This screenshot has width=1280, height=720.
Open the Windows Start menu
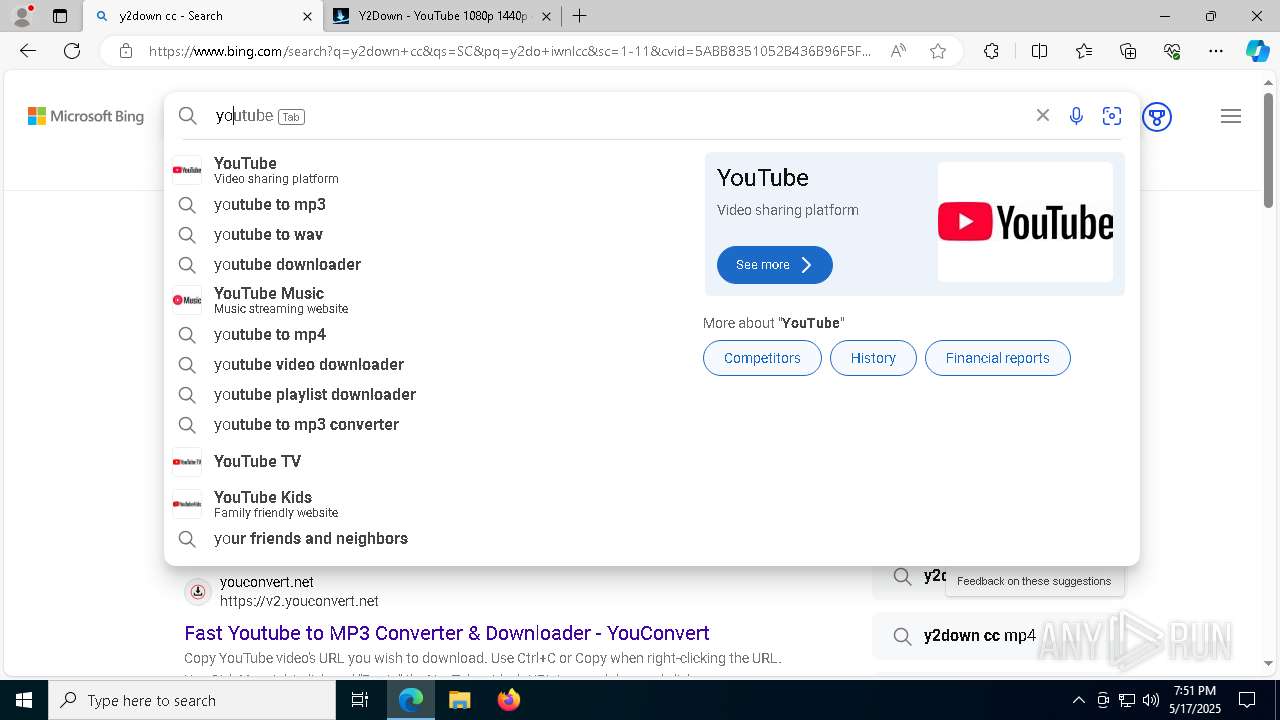point(24,700)
